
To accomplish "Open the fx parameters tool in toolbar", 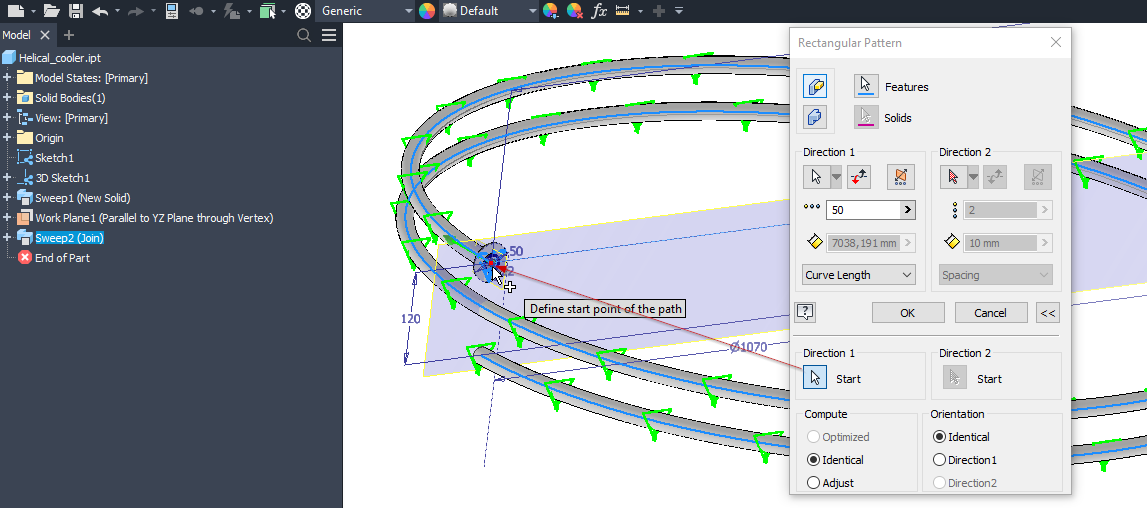I will pos(599,11).
